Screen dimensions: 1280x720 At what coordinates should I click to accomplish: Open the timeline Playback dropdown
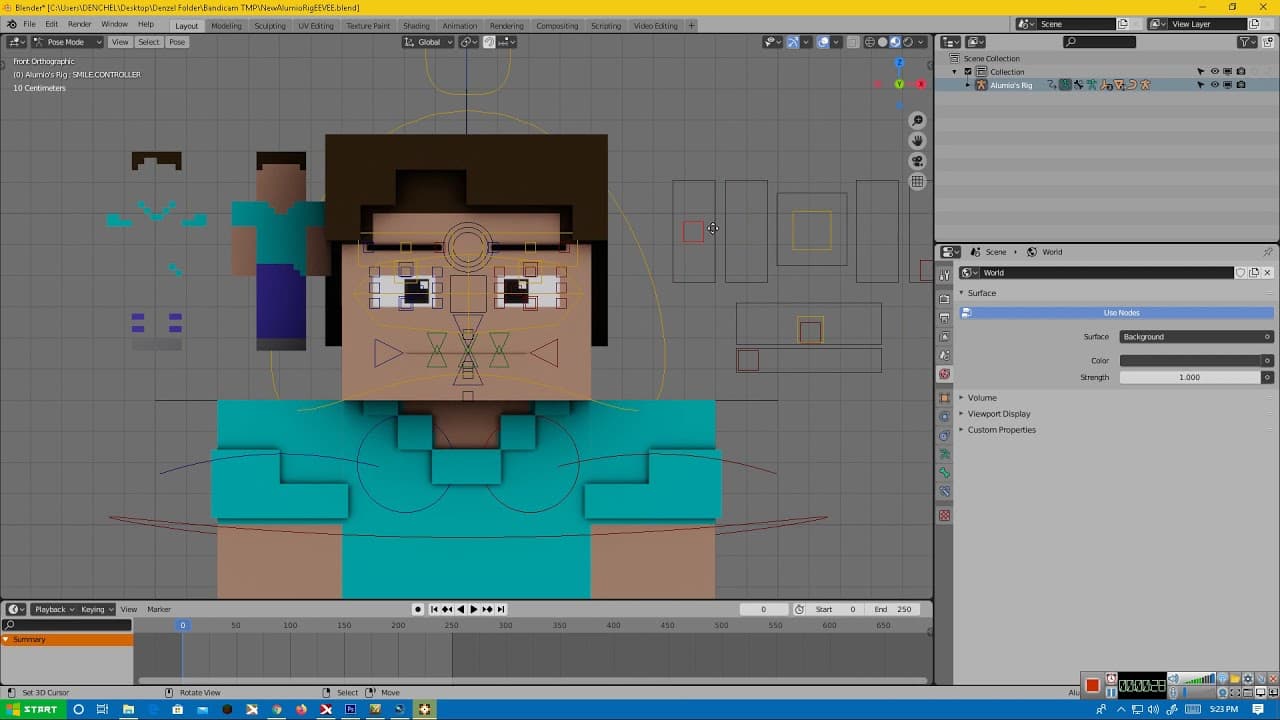click(54, 609)
